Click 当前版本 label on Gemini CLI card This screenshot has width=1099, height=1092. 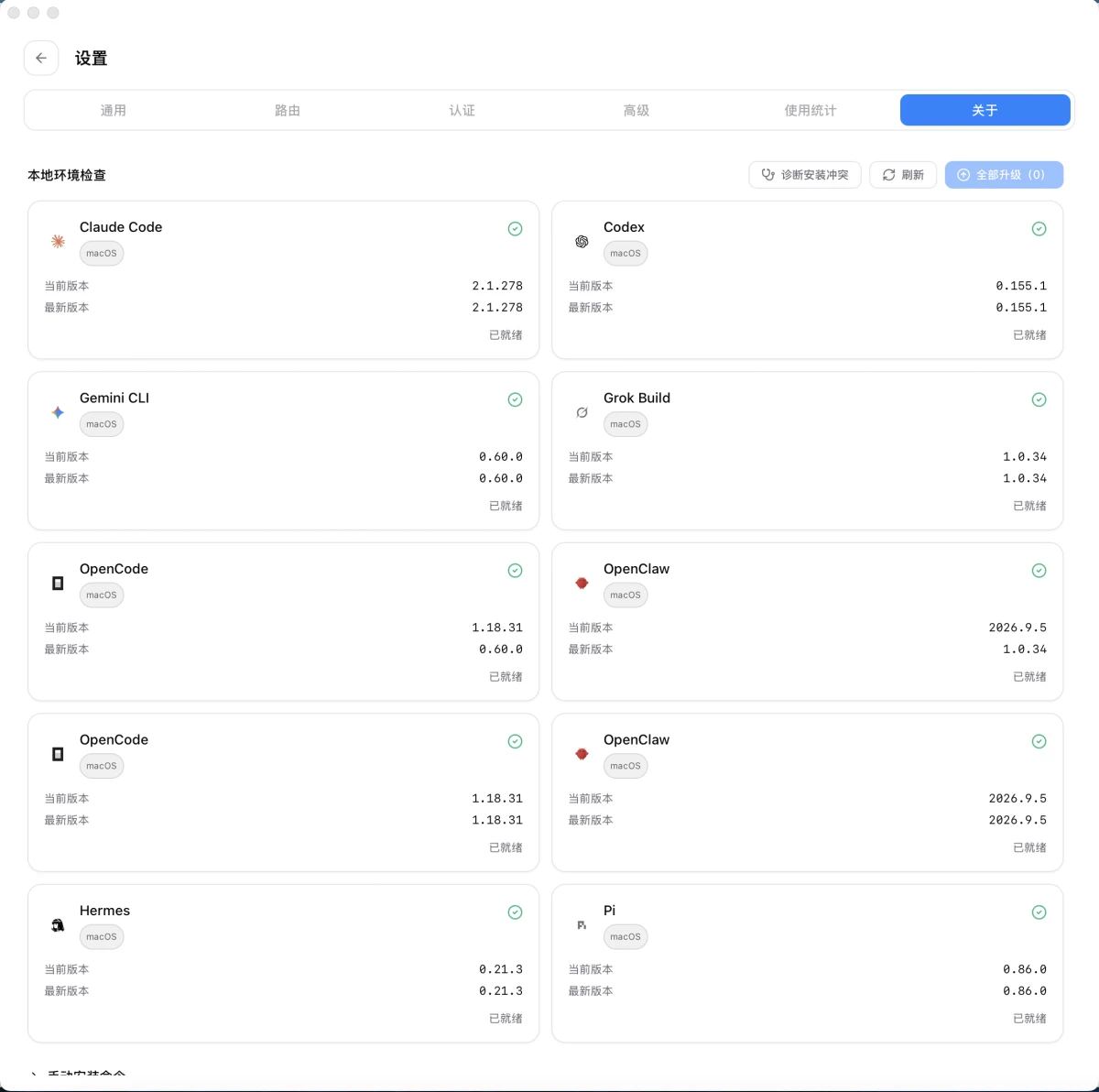67,457
